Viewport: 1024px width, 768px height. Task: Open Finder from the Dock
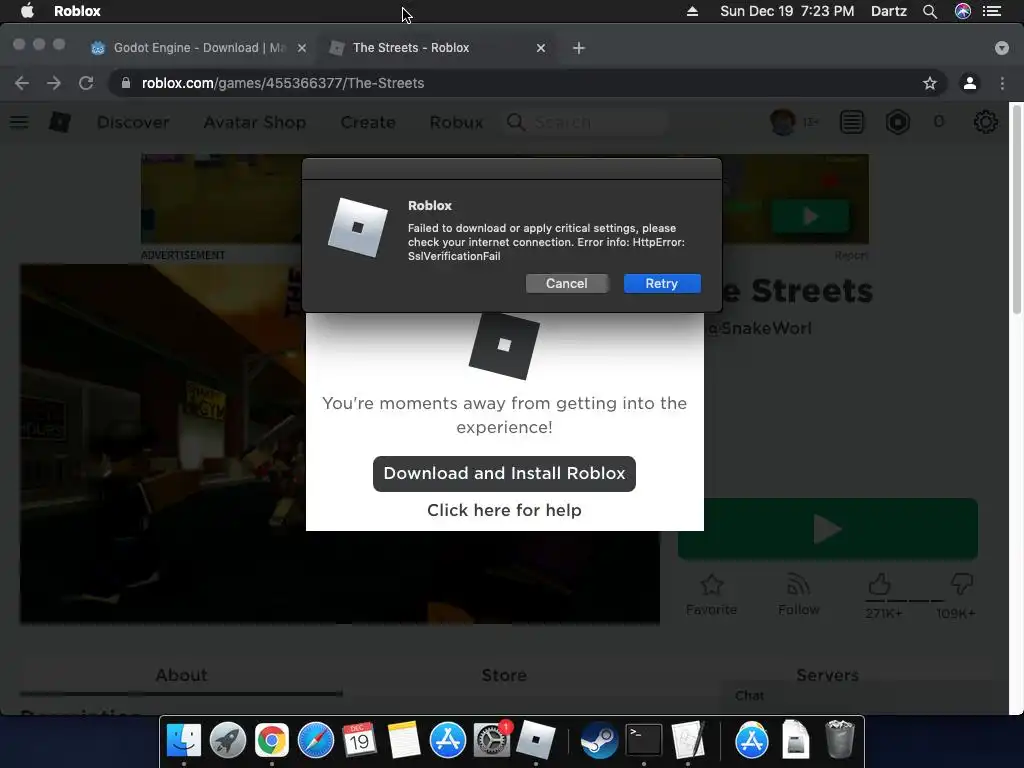[x=184, y=740]
